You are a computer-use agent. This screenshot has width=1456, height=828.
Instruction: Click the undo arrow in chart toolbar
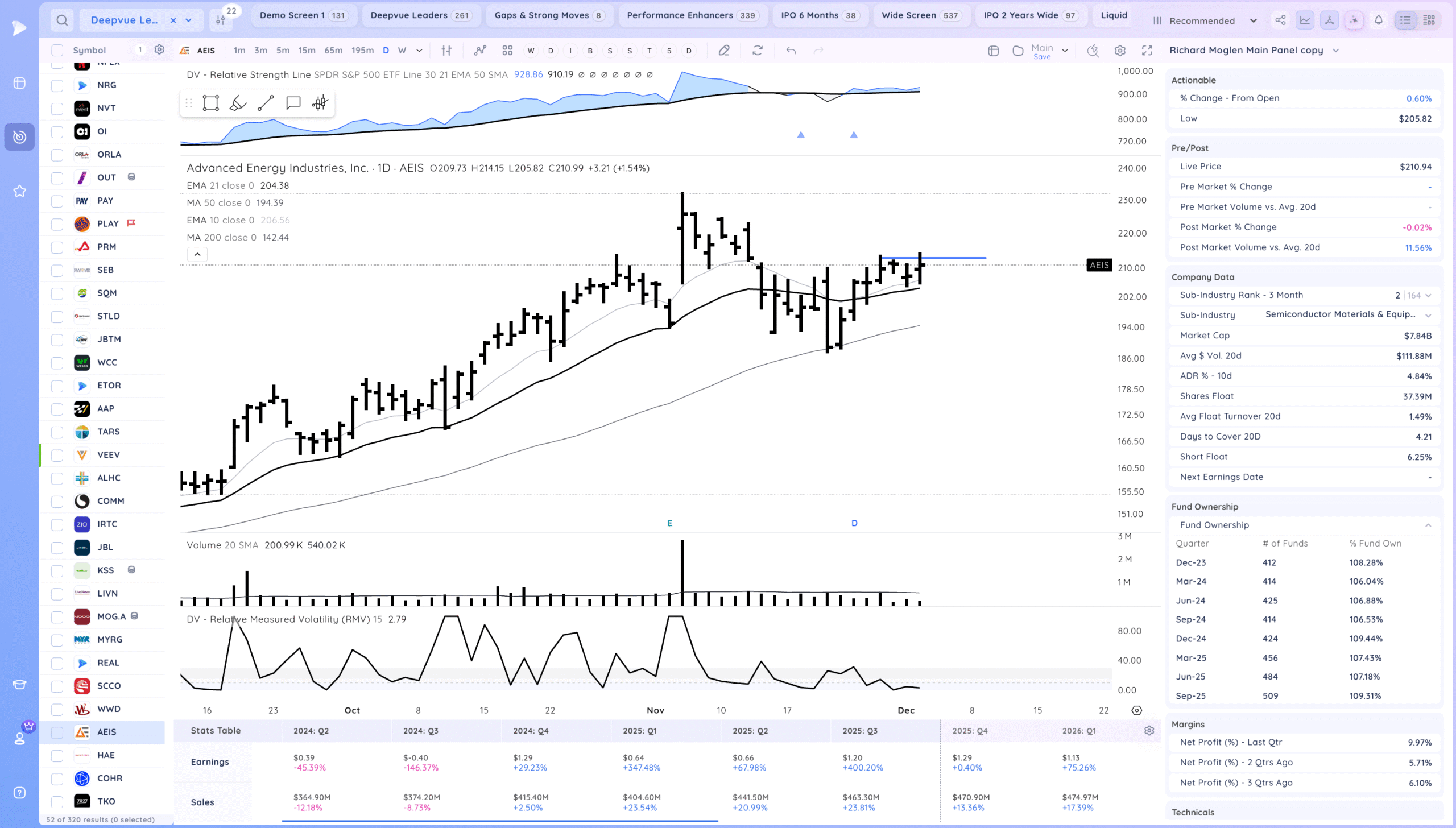[x=791, y=51]
